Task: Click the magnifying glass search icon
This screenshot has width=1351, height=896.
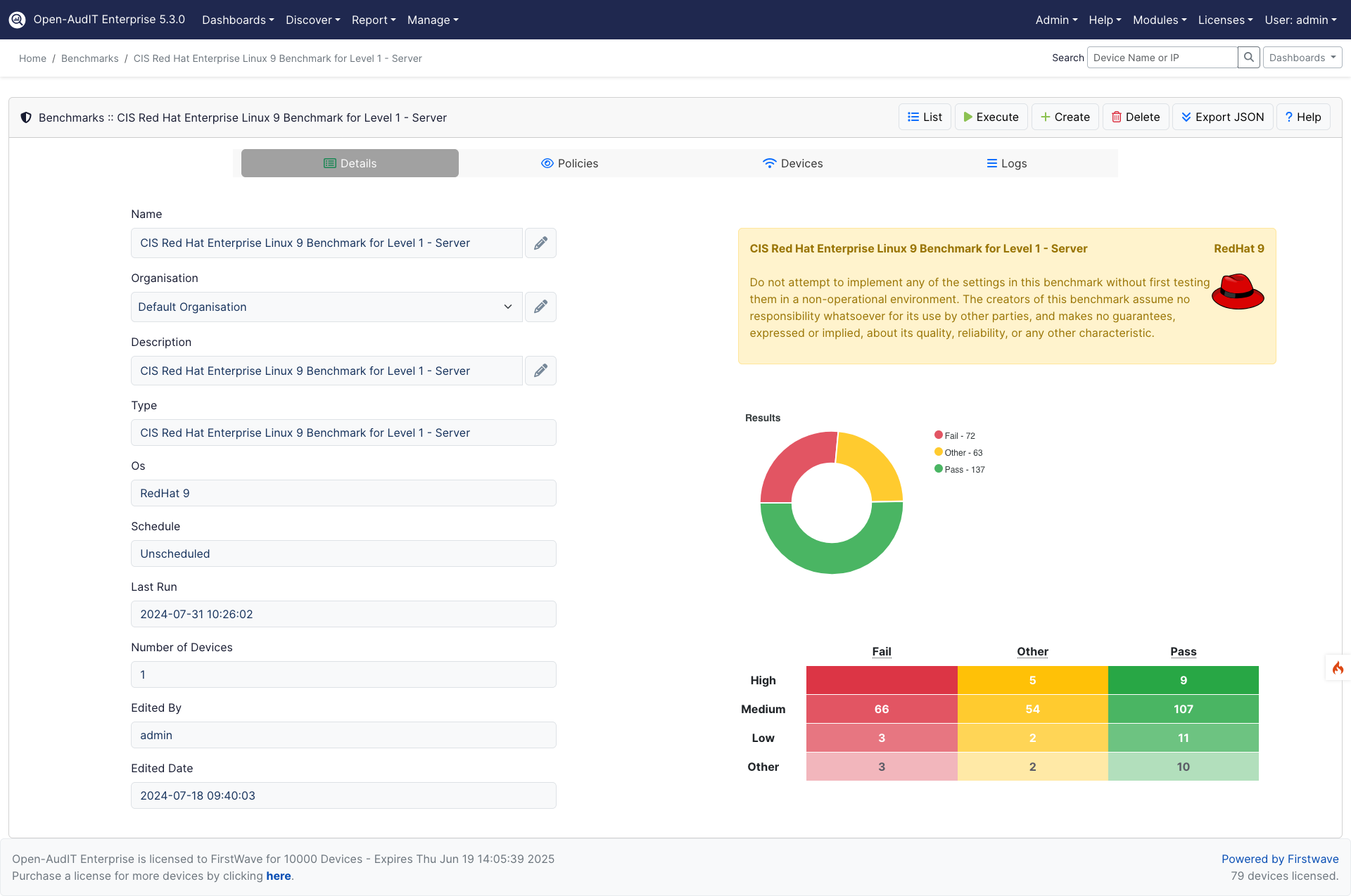Action: [1249, 57]
